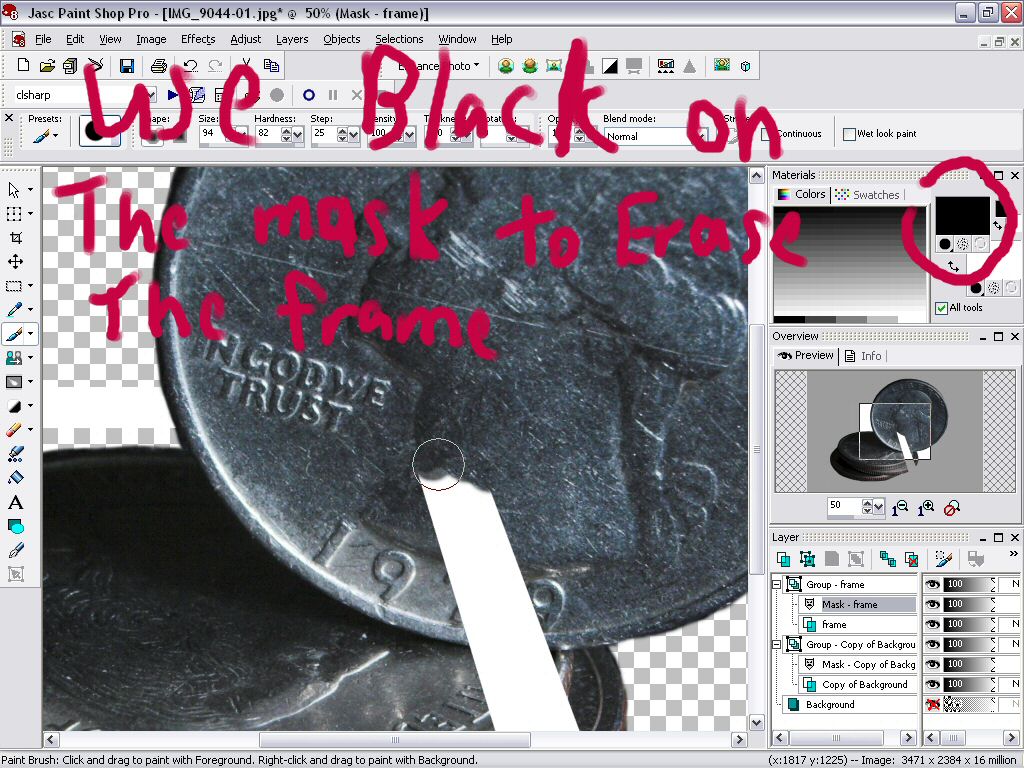This screenshot has width=1024, height=768.
Task: Click the canvas vertical scrollbar down arrow
Action: (756, 722)
